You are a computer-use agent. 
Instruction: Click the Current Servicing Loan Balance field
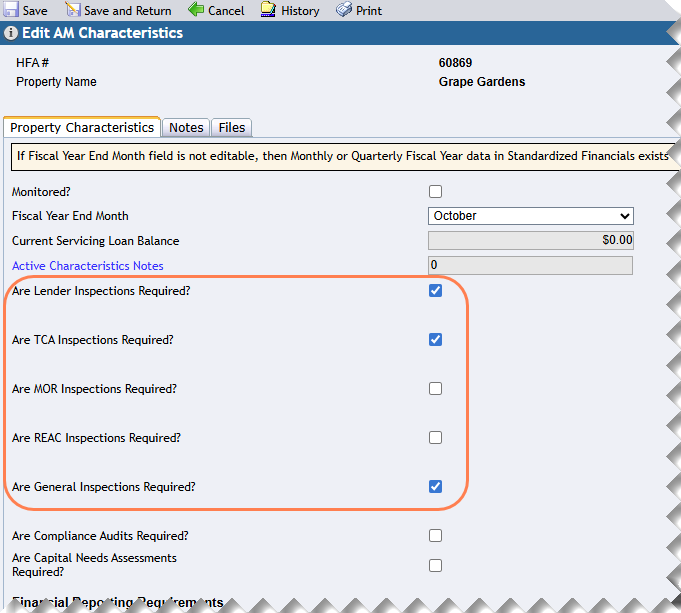530,241
